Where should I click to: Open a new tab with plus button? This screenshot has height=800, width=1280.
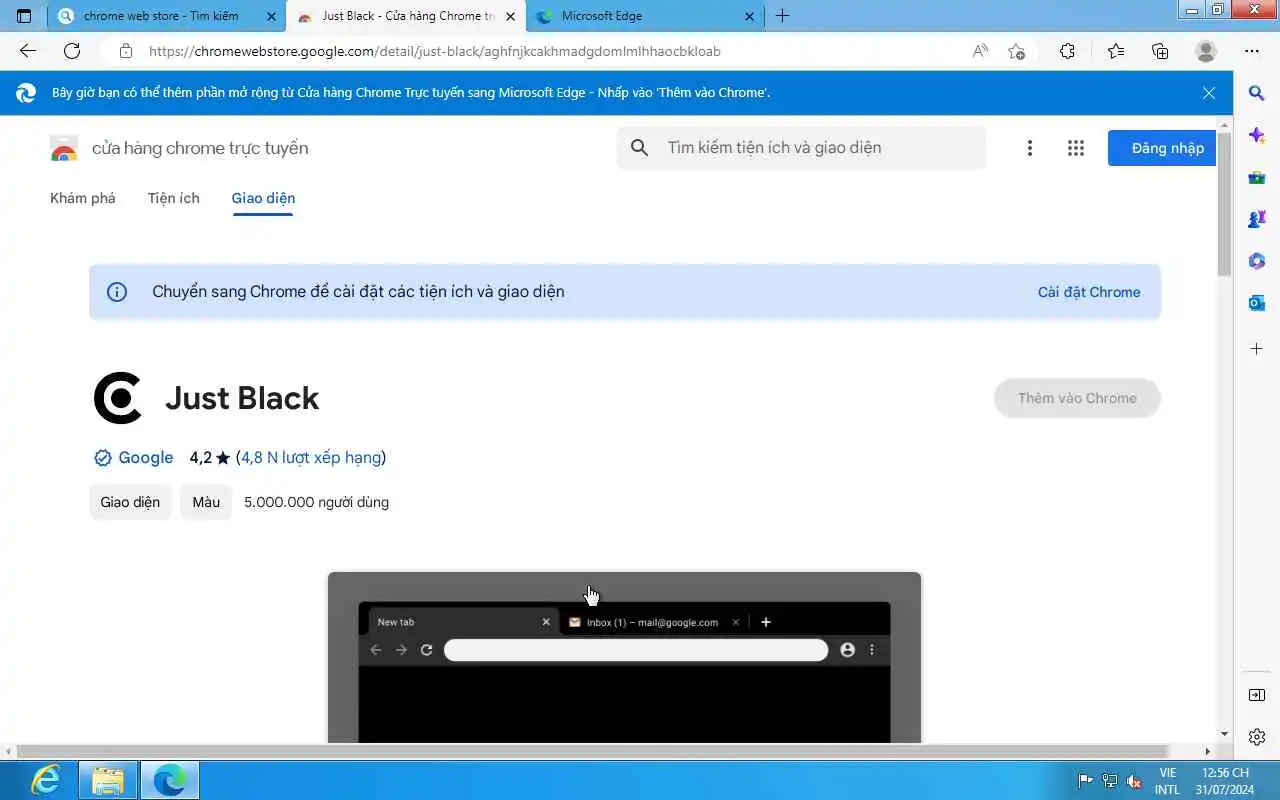tap(782, 16)
